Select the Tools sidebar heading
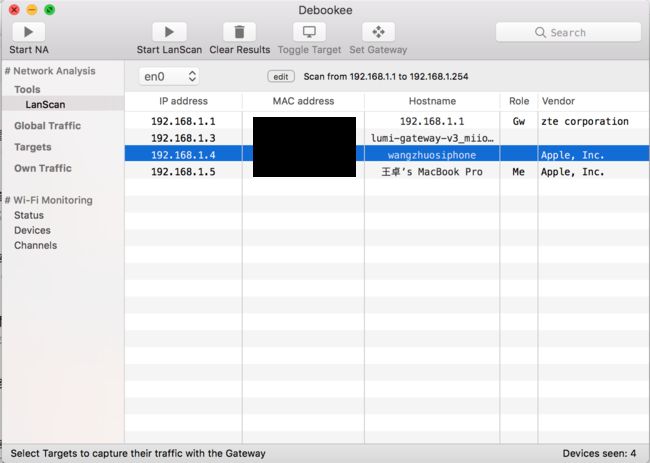The height and width of the screenshot is (463, 650). pos(27,89)
